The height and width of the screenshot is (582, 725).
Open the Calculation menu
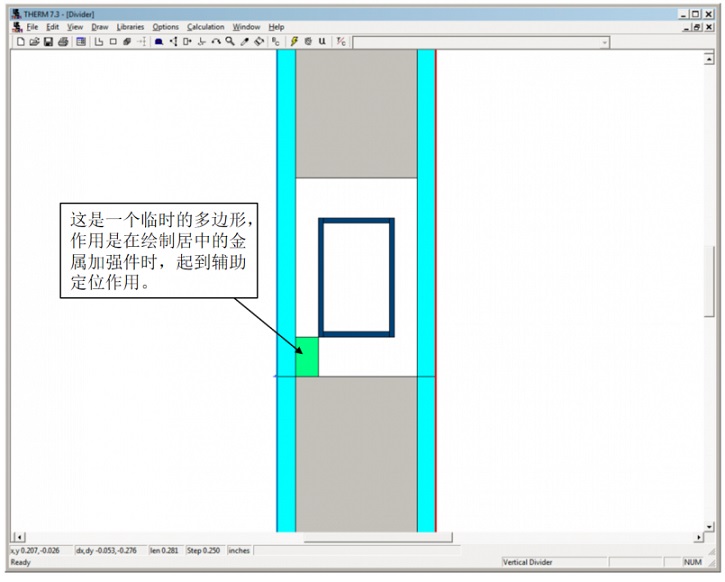[x=205, y=27]
